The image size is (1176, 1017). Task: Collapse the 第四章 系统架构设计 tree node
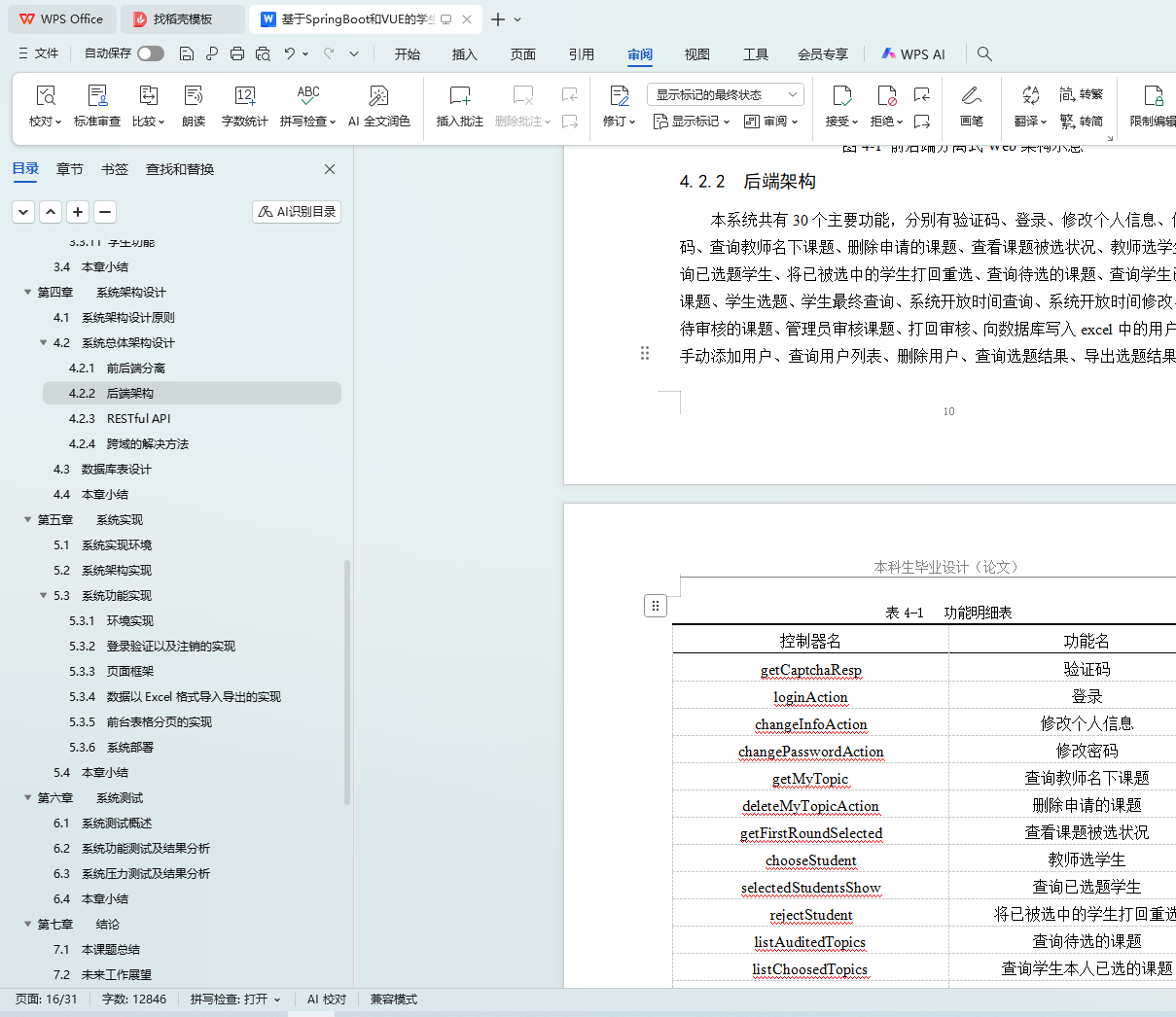click(27, 292)
